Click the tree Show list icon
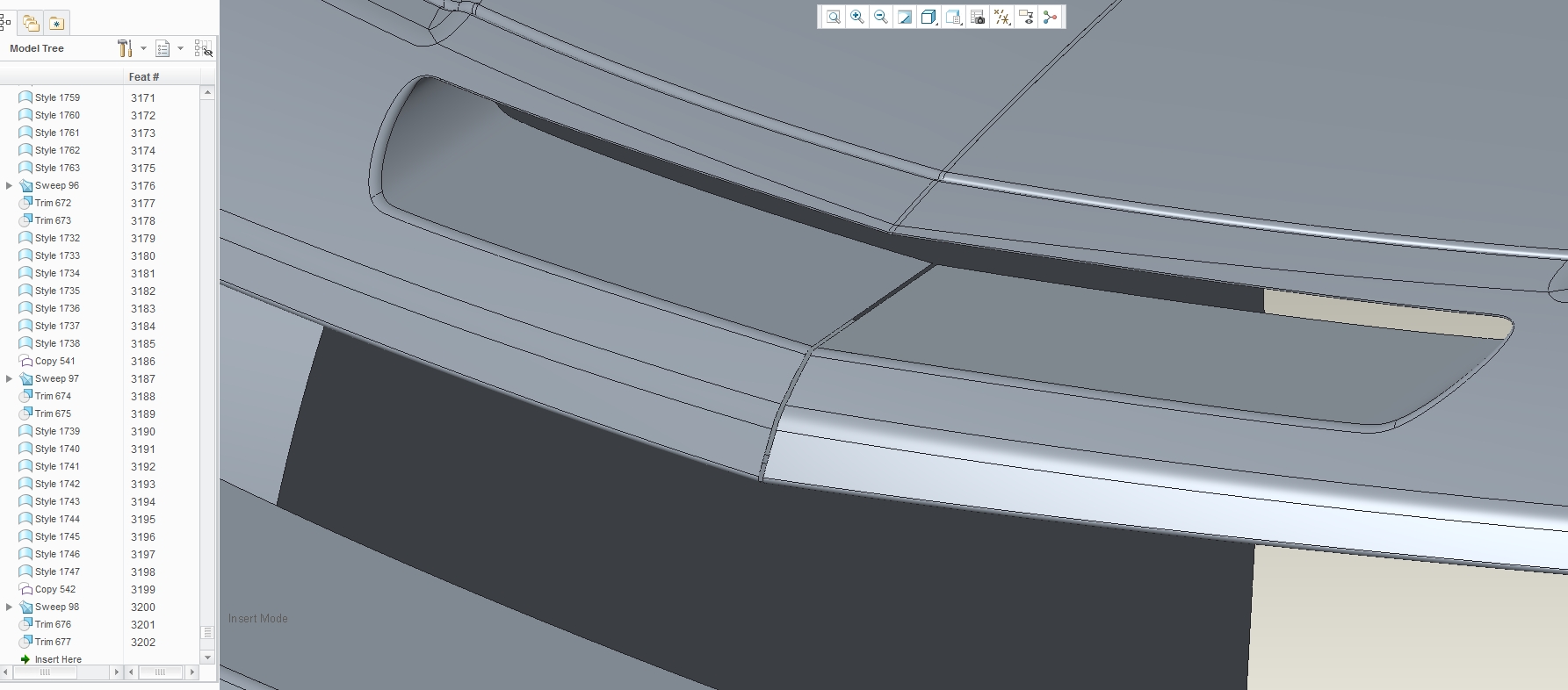 pos(163,48)
